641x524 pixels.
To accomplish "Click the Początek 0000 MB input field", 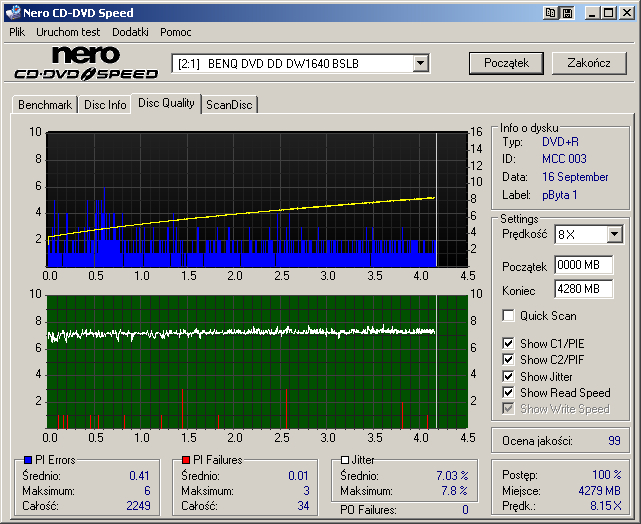I will click(584, 265).
